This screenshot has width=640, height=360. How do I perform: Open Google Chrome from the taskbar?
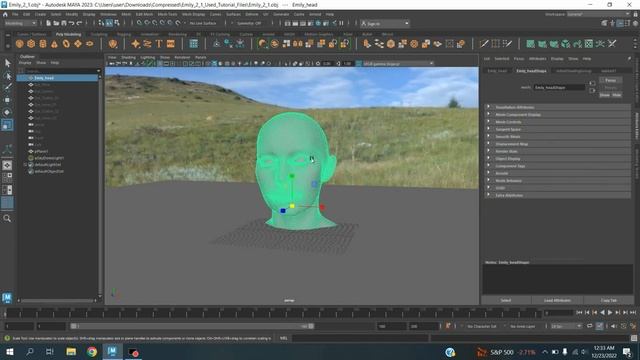(x=92, y=352)
